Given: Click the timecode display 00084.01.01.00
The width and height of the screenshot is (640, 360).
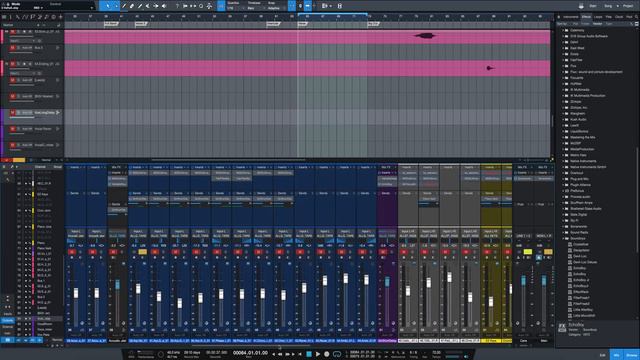Looking at the screenshot, I should [250, 353].
